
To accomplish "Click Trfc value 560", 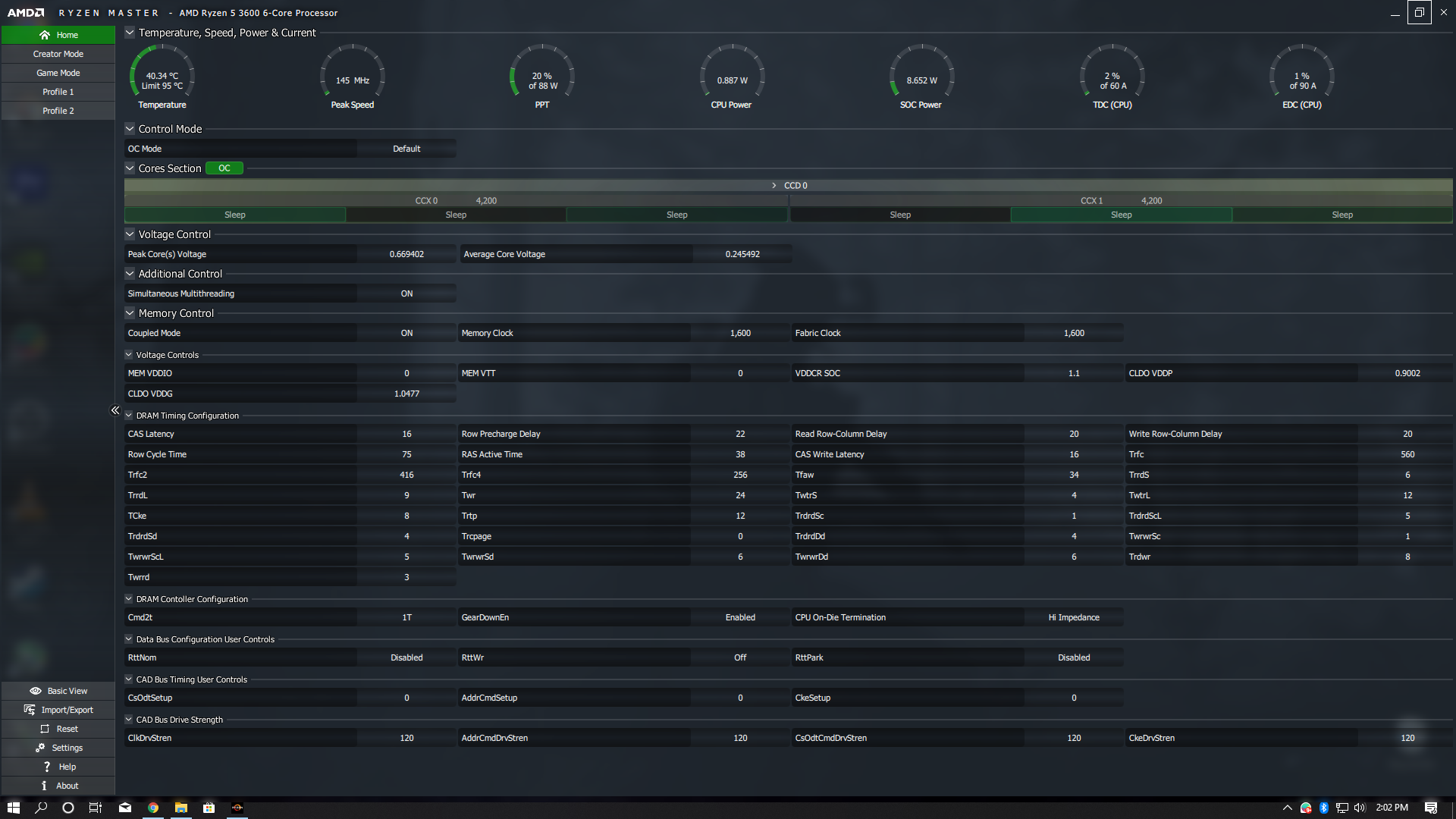I will tap(1407, 454).
